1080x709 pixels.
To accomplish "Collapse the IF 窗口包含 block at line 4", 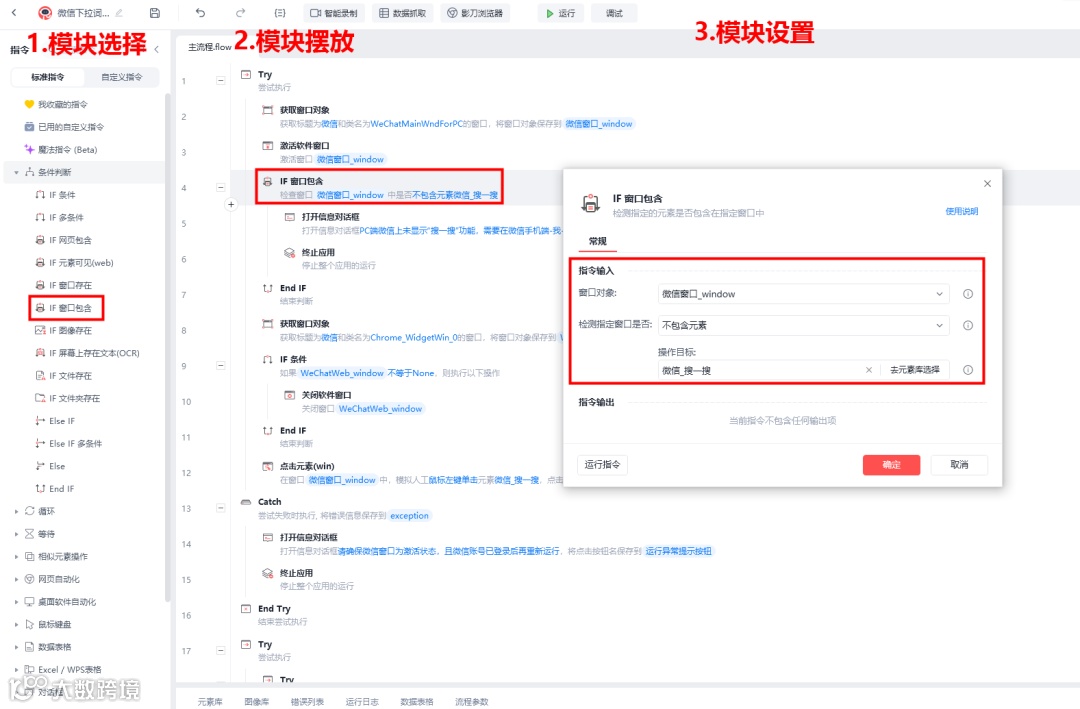I will click(220, 187).
